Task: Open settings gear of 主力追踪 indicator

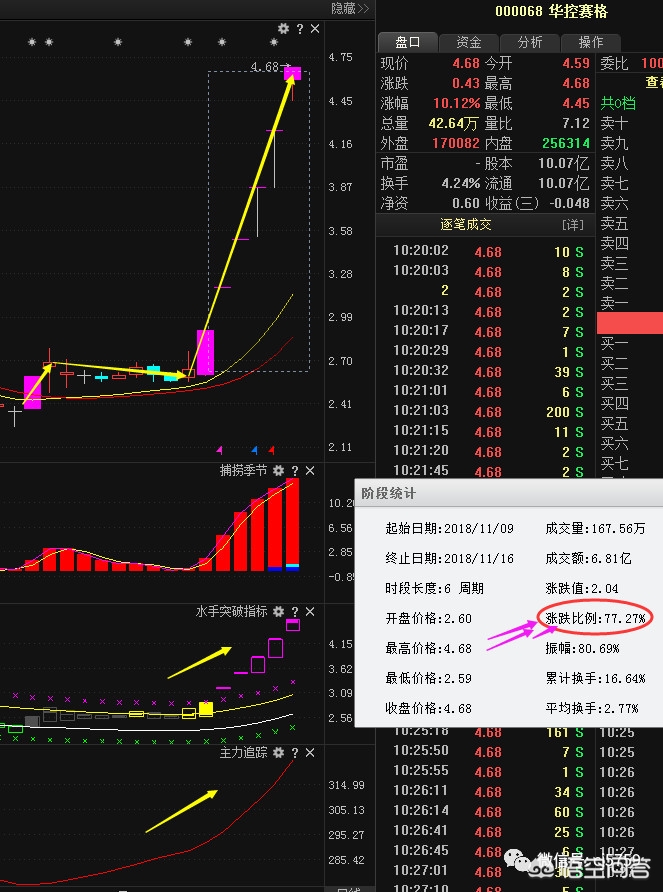Action: pyautogui.click(x=279, y=752)
